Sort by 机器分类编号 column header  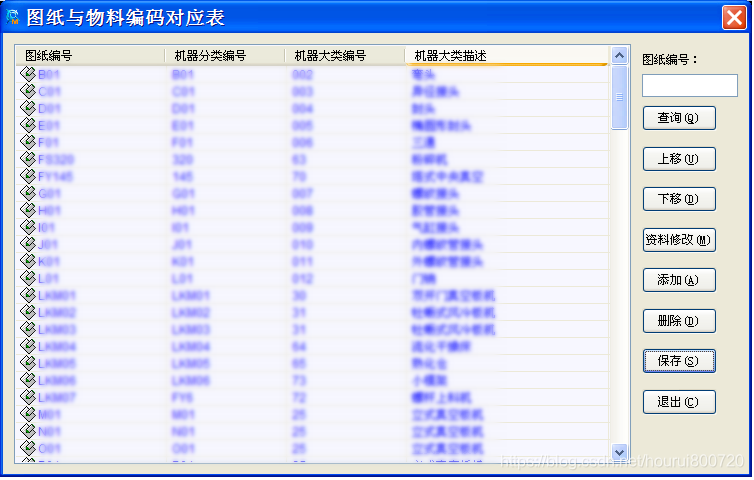click(x=224, y=56)
